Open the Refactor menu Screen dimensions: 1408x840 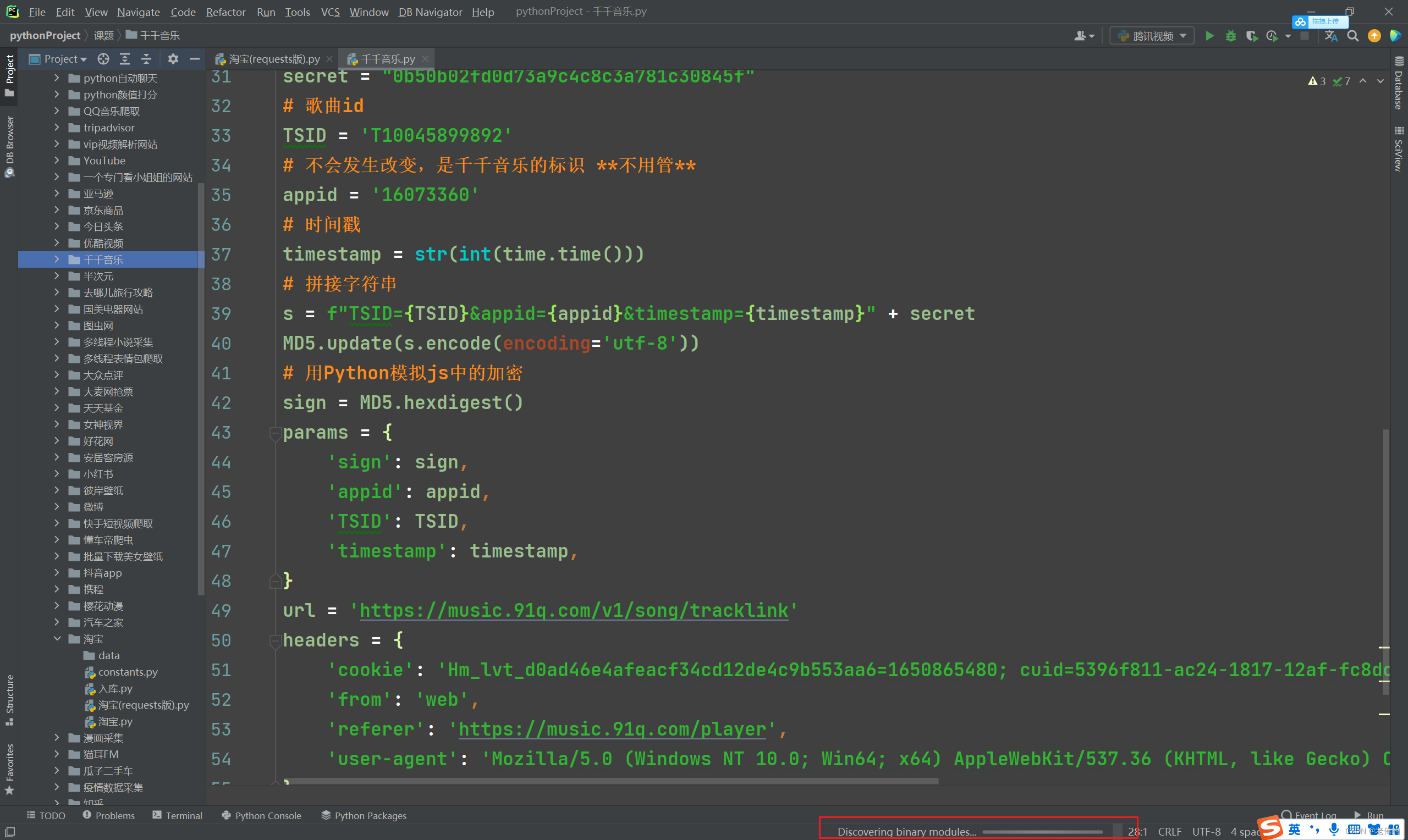click(225, 12)
